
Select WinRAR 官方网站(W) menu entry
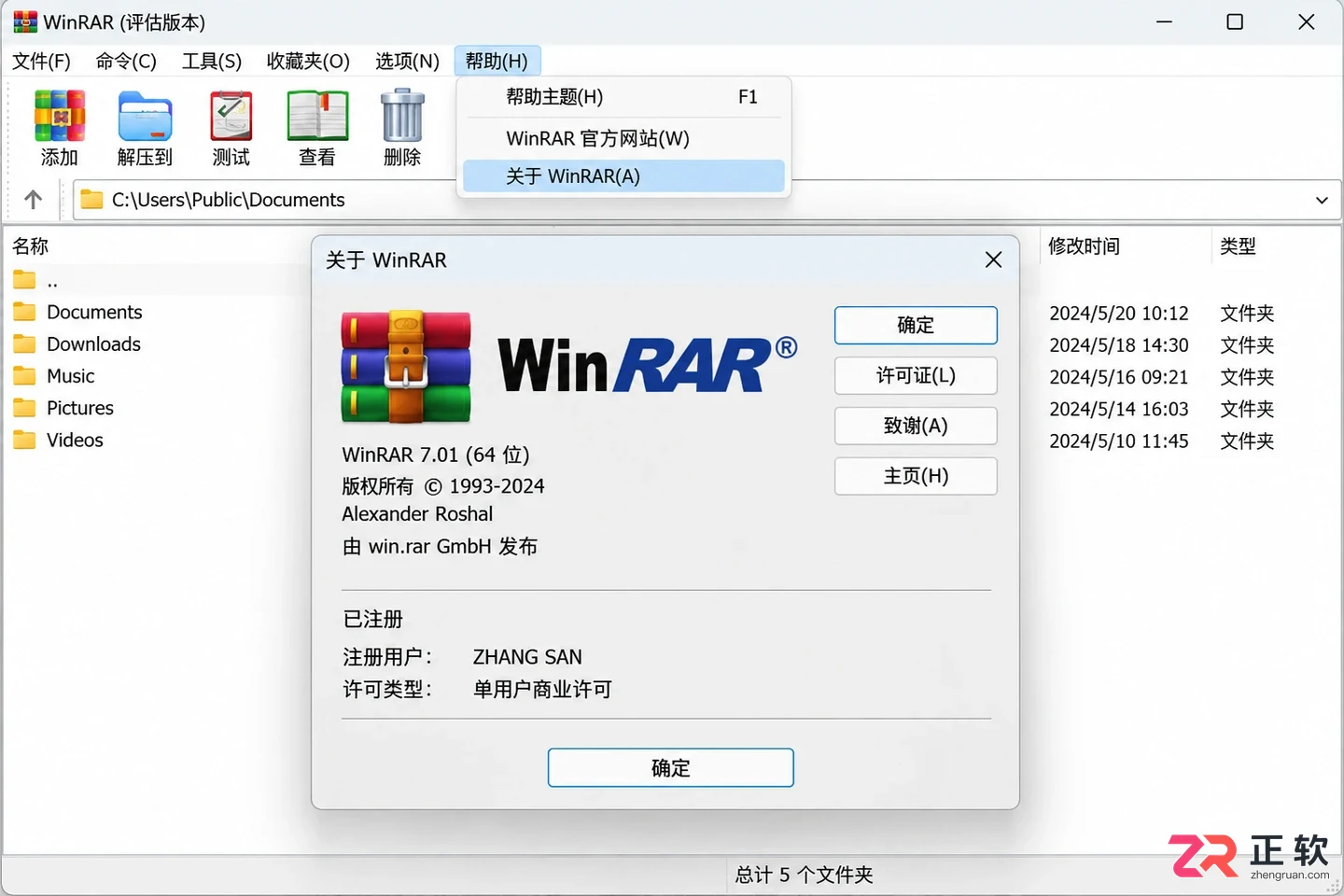(623, 139)
